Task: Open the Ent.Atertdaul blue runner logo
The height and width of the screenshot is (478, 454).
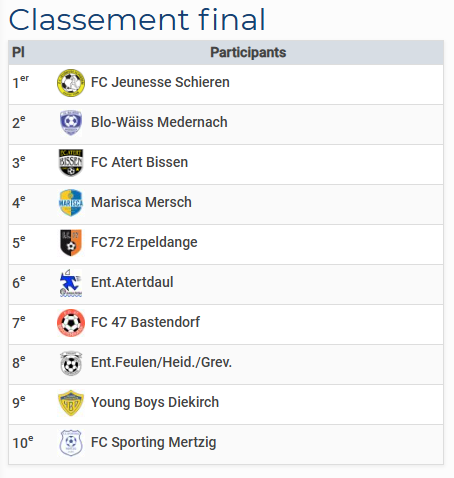Action: point(71,283)
